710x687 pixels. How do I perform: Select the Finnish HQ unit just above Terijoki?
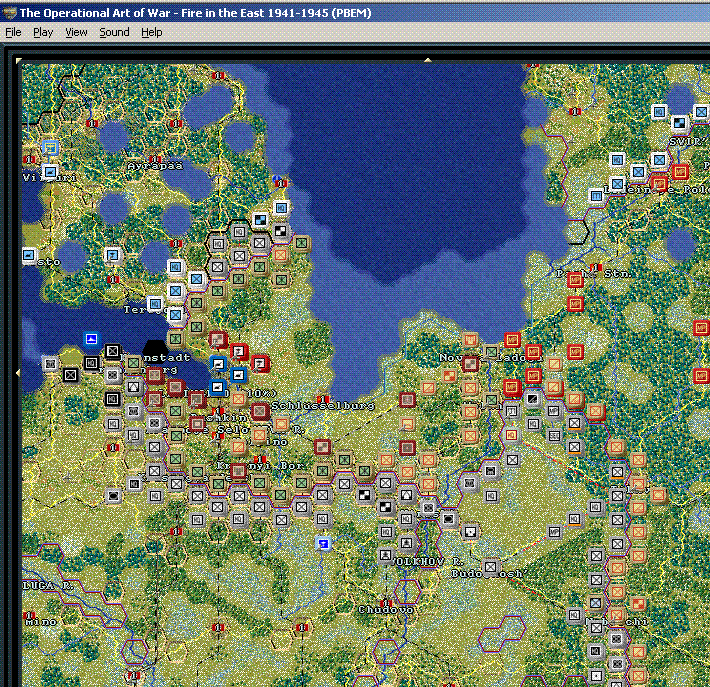155,303
